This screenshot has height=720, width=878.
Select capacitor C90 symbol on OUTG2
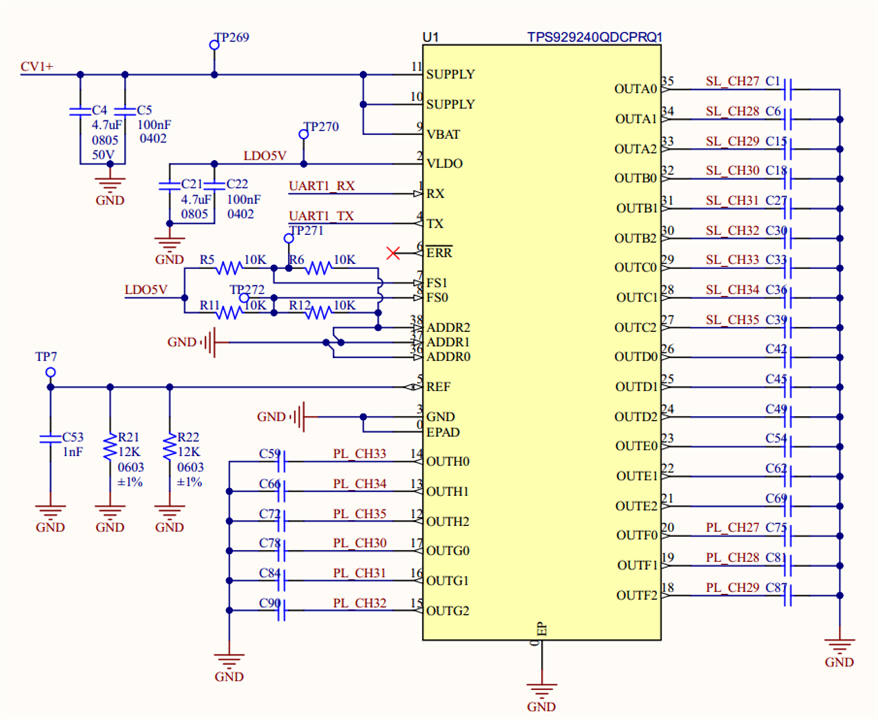(282, 611)
